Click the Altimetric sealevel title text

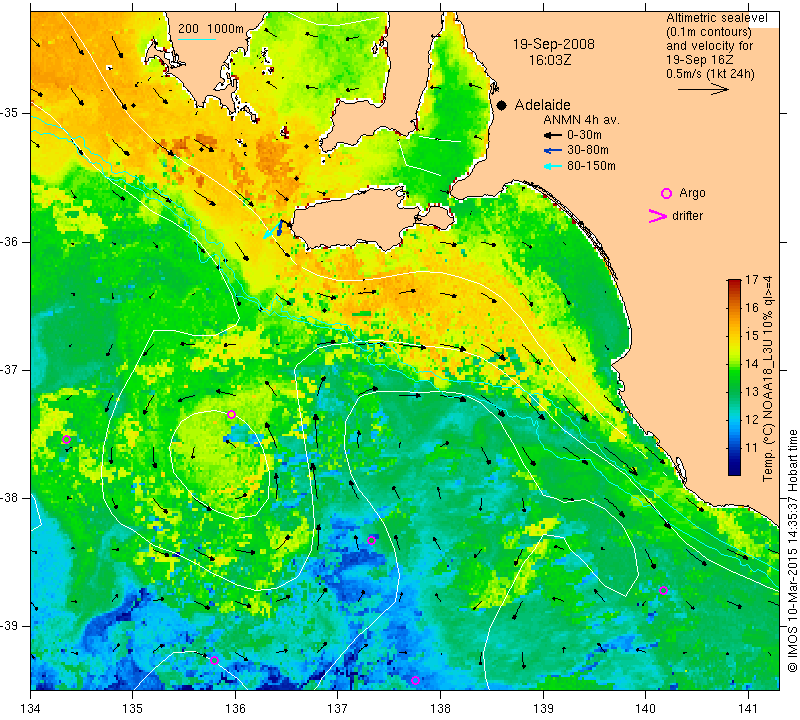coord(717,18)
